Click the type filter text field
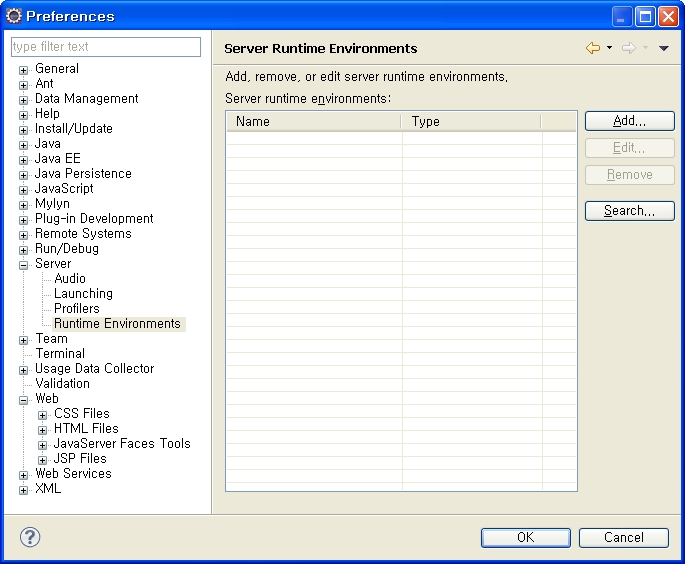This screenshot has width=685, height=564. [x=105, y=47]
